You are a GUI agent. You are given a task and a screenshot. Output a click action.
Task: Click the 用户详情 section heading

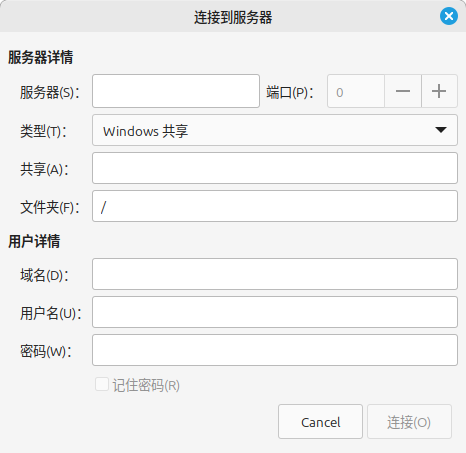(34, 241)
